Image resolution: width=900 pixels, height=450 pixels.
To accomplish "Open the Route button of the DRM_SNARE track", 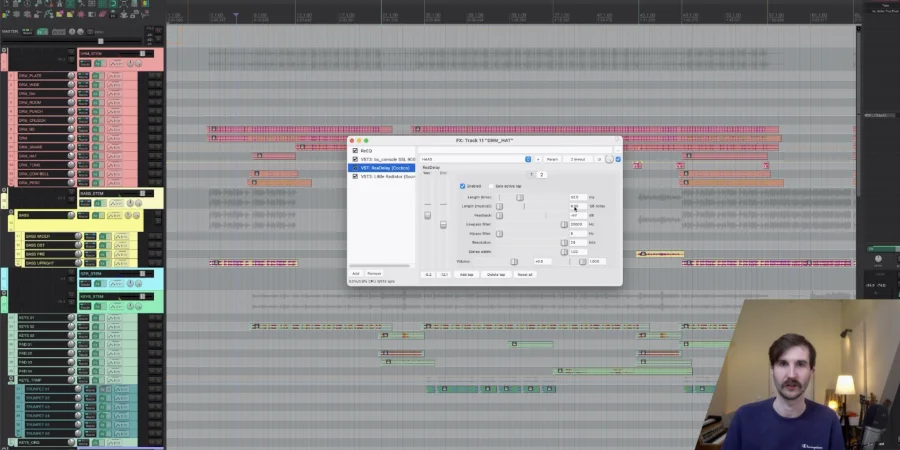I will (x=83, y=147).
